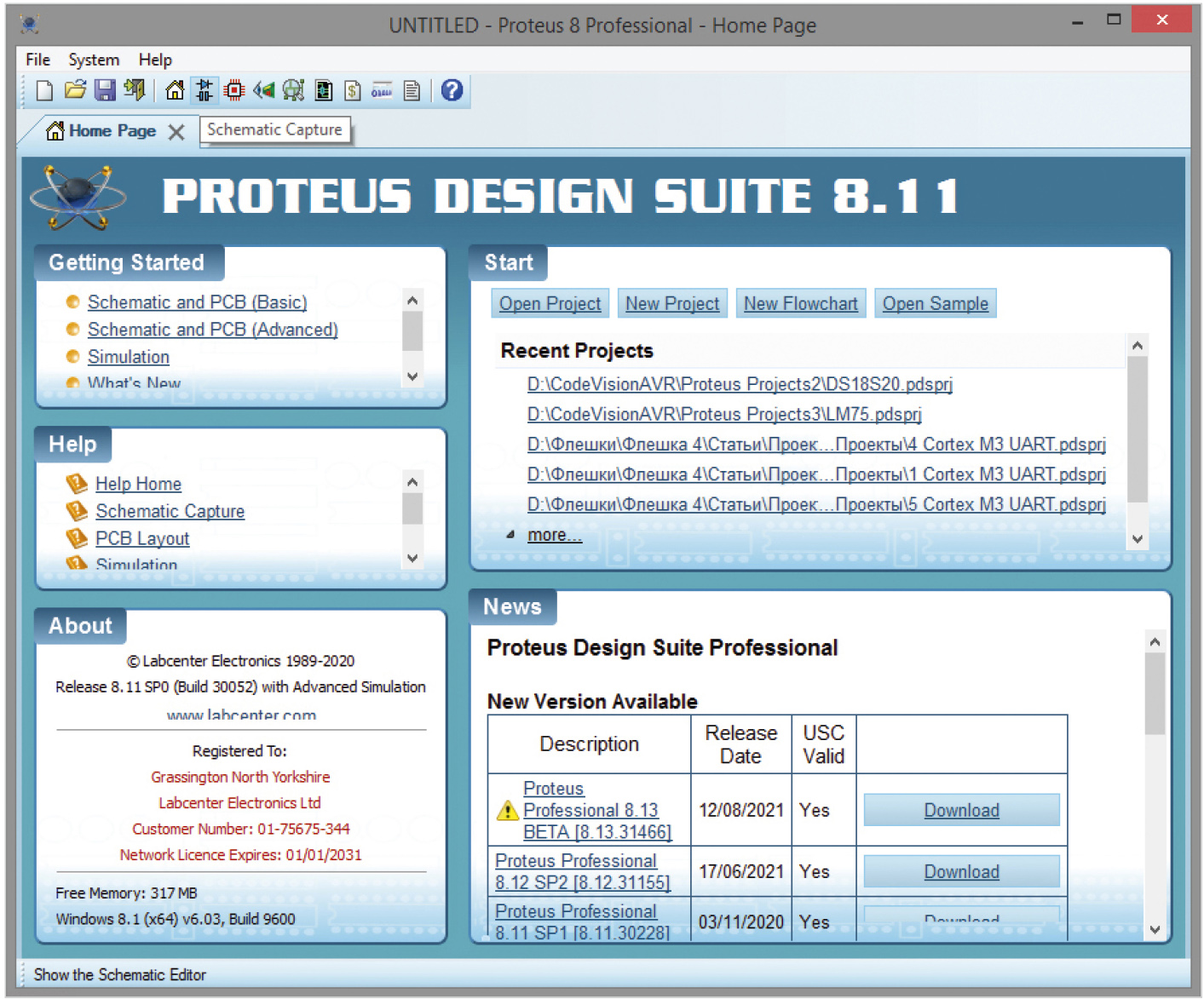Click News panel scroll down arrow
The image size is (1204, 999).
(1155, 930)
